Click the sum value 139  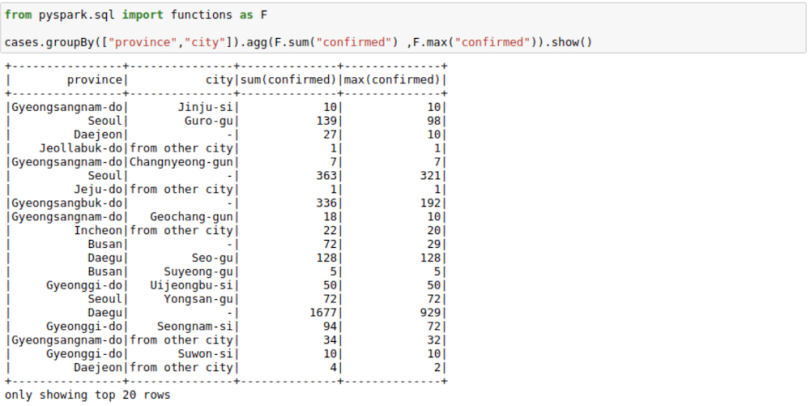click(x=326, y=121)
